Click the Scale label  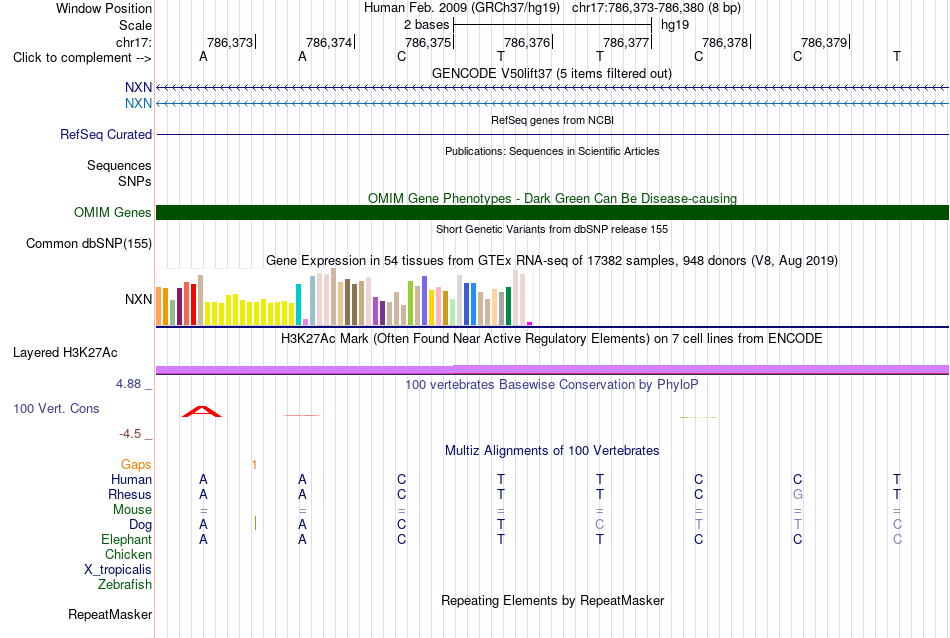[135, 25]
